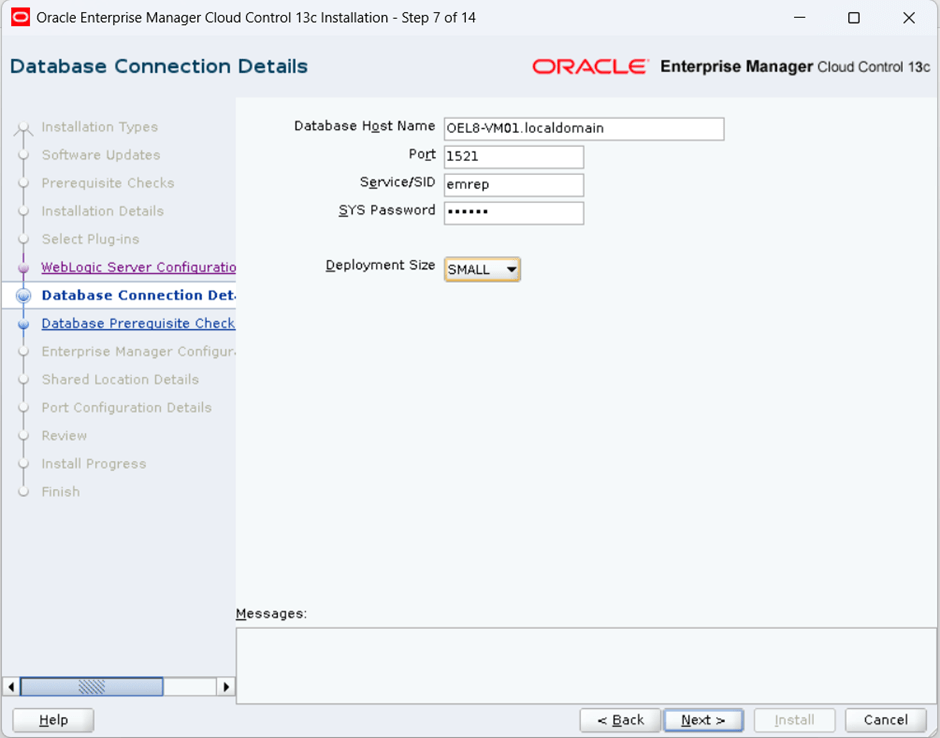
Task: Click the Database Connection Details step marker
Action: 23,296
